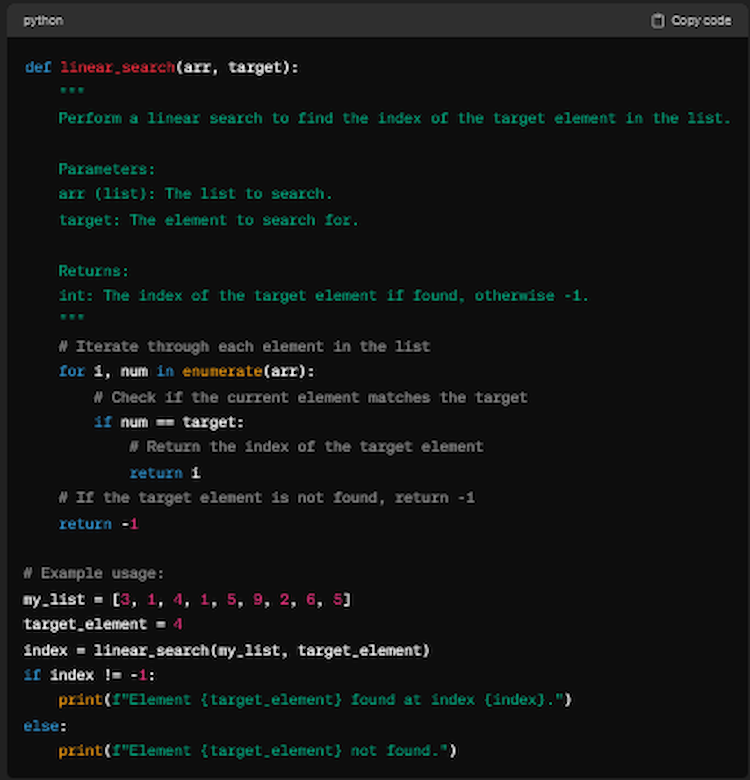Click the 'return -1' statement
This screenshot has width=750, height=780.
(98, 524)
